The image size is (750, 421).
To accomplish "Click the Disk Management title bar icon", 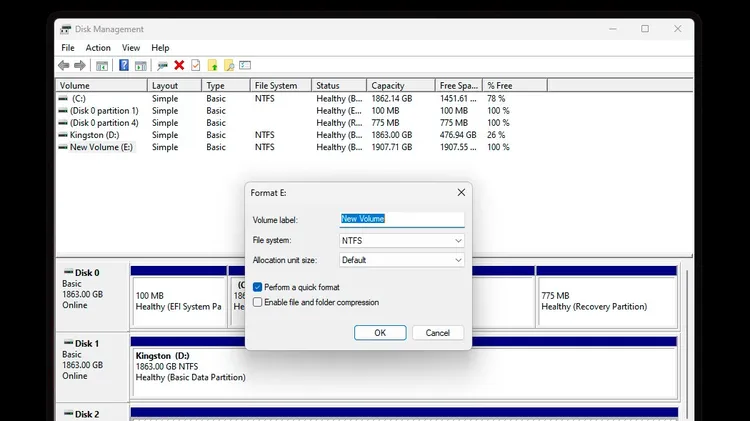I will tap(66, 29).
